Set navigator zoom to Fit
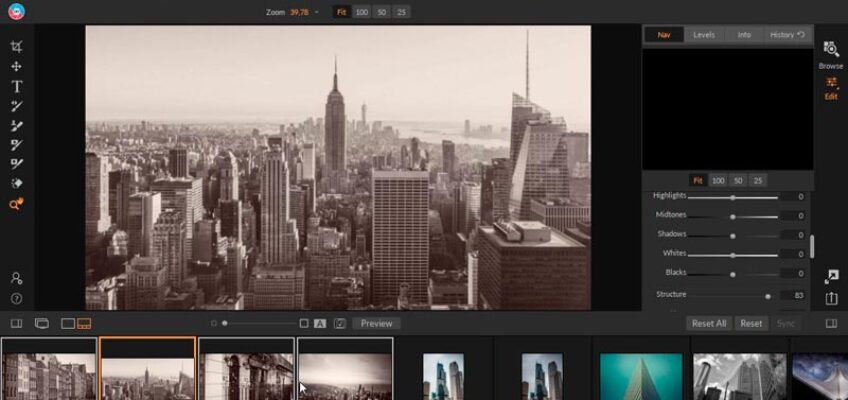Image resolution: width=848 pixels, height=400 pixels. 698,181
